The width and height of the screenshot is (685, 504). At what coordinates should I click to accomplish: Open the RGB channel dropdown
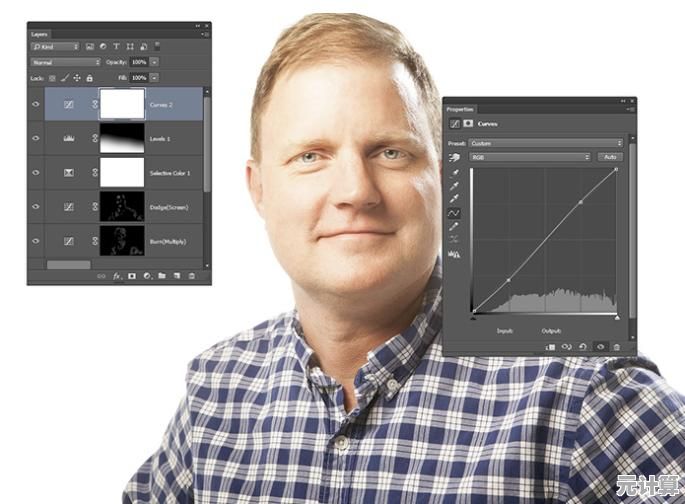coord(530,157)
